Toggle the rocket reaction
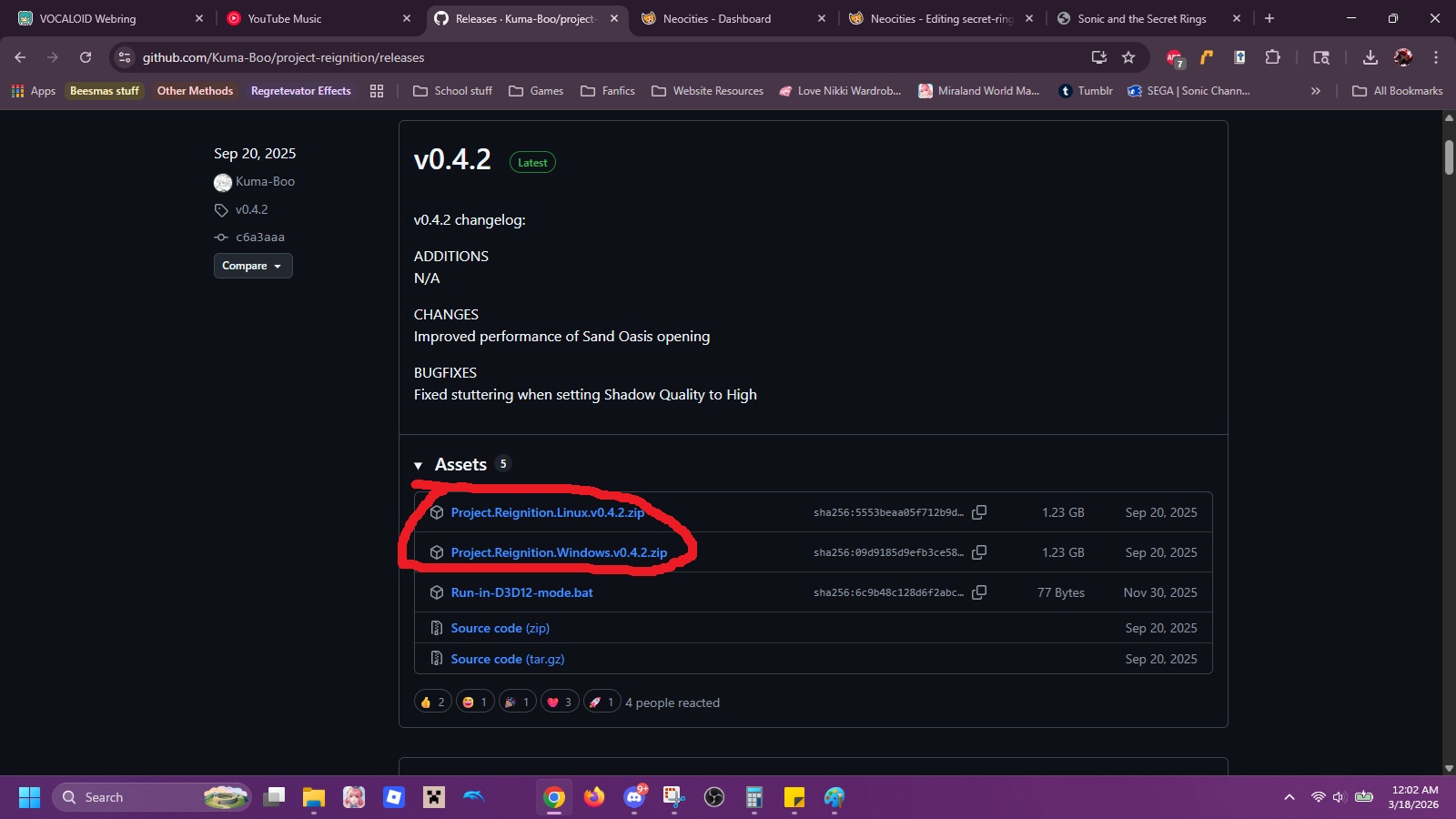Screen dimensions: 1456x819 (602, 703)
